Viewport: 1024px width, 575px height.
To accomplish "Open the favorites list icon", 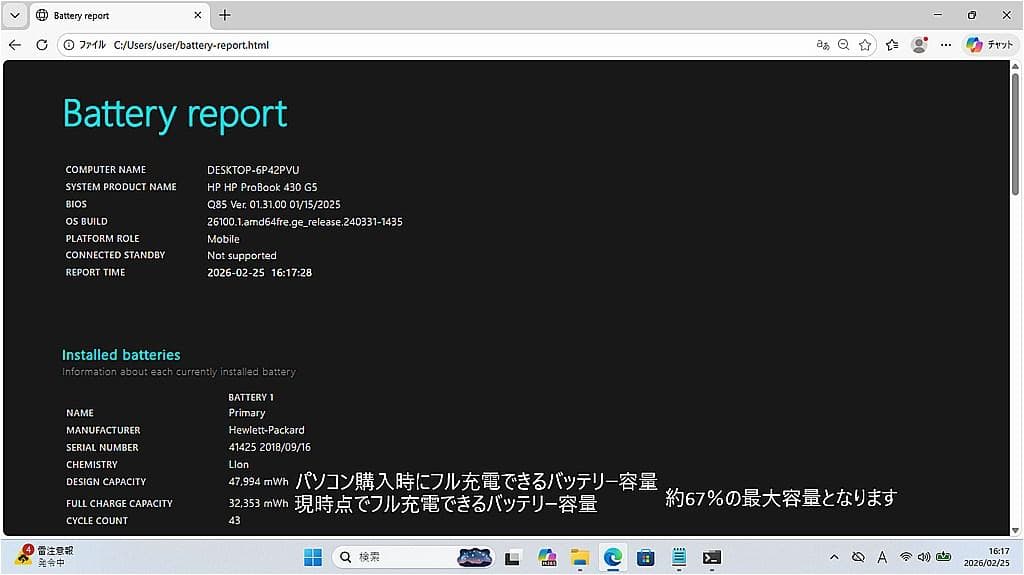I will (892, 45).
